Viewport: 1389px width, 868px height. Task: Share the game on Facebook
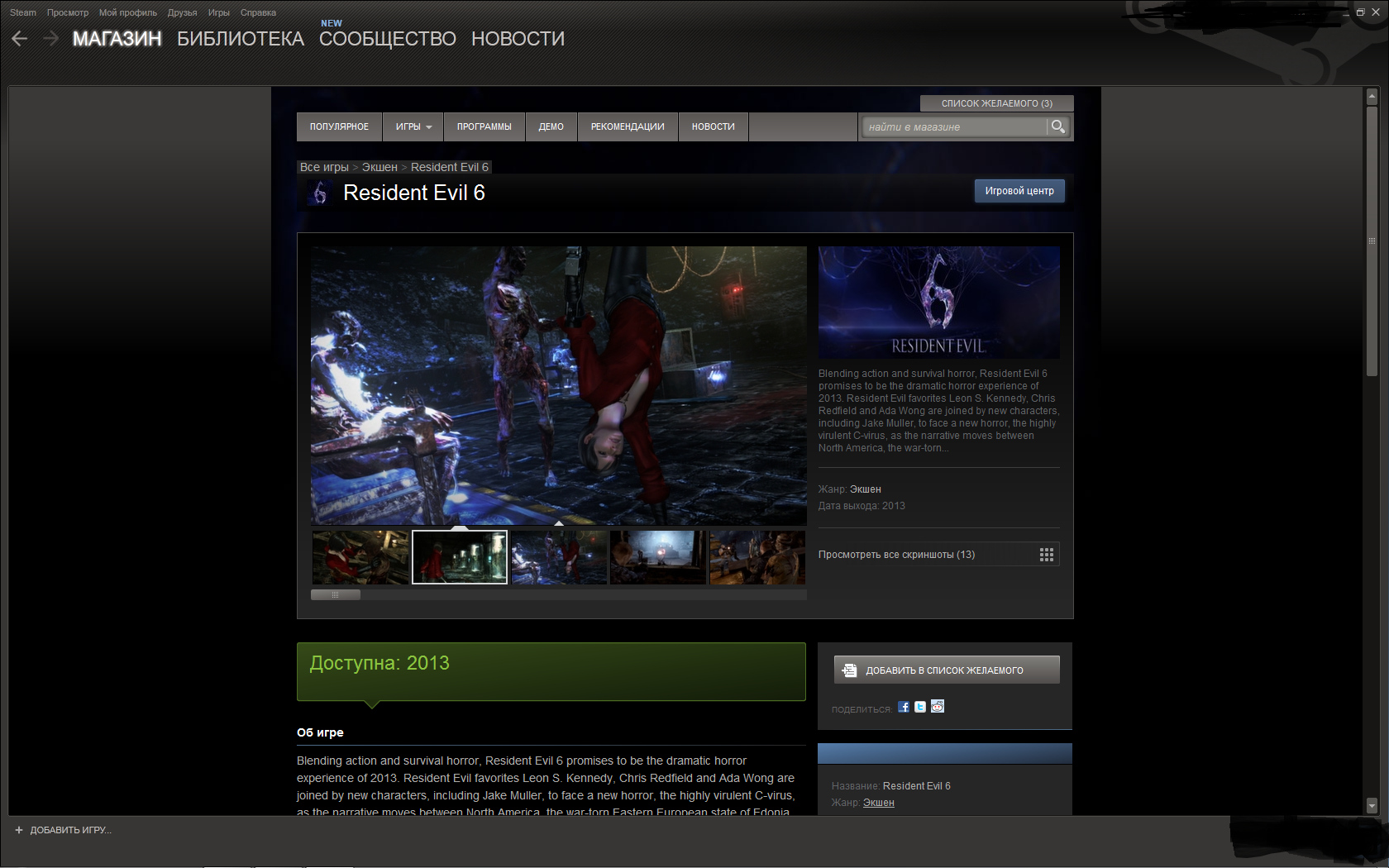click(x=904, y=707)
